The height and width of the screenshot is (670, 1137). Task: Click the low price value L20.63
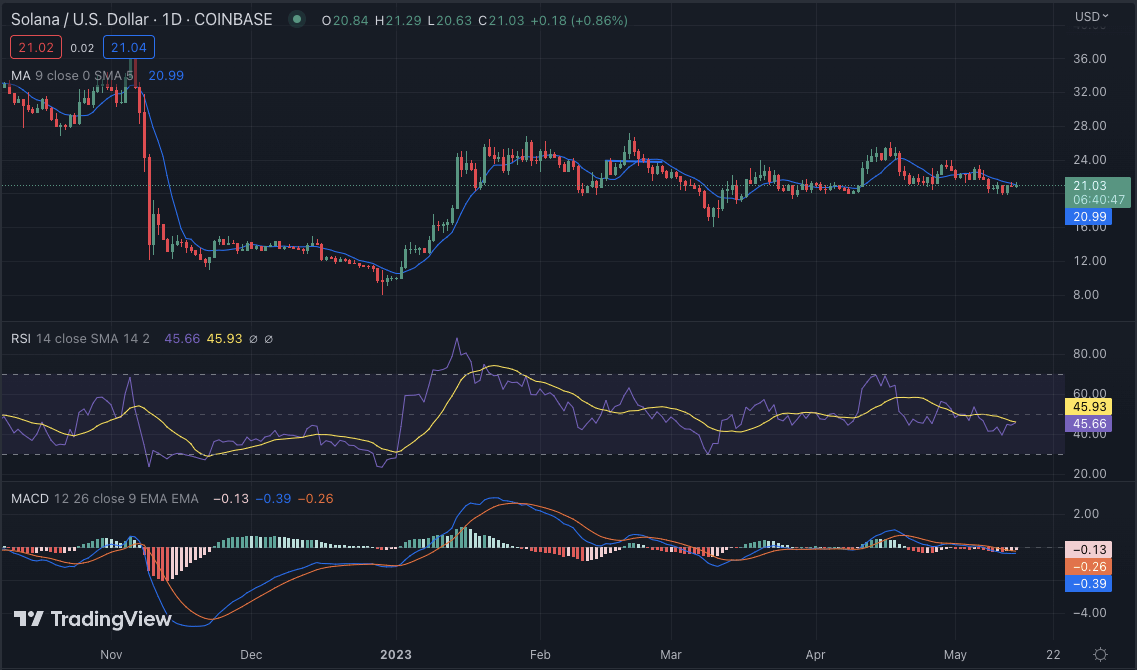coord(450,20)
